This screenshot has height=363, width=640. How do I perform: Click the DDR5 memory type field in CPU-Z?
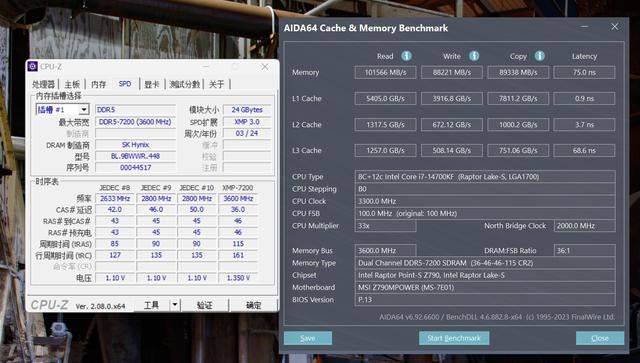pyautogui.click(x=136, y=109)
